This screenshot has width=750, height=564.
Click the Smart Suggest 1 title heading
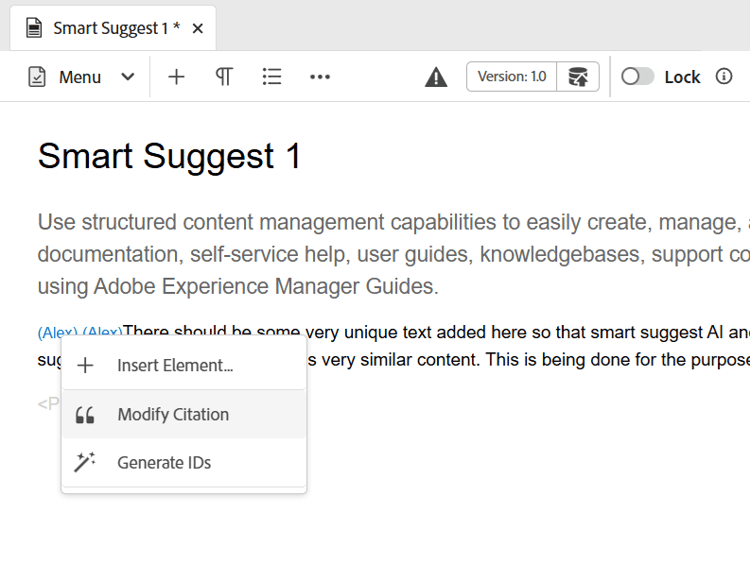click(169, 156)
